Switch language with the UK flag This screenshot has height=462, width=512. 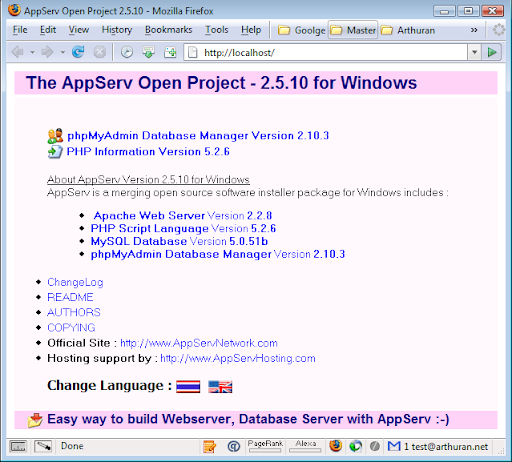coord(220,387)
